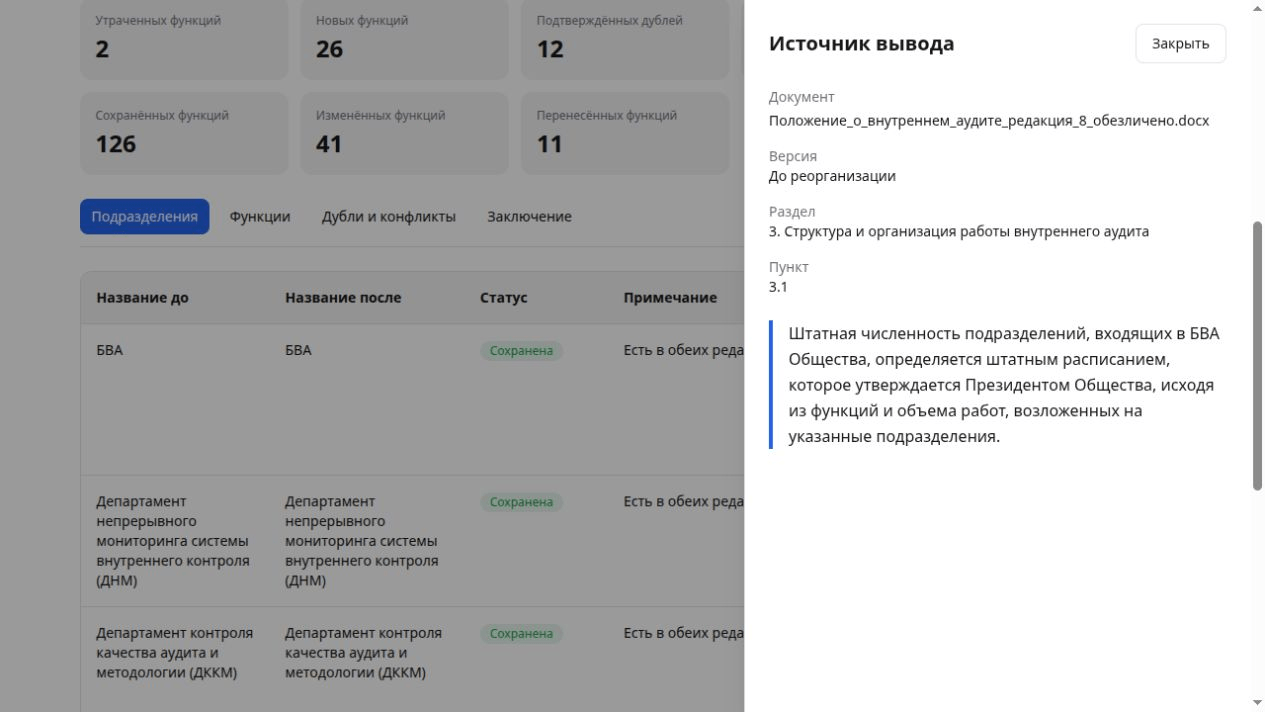Viewport: 1265px width, 712px height.
Task: Click the note text in the БВА row
Action: coord(684,351)
